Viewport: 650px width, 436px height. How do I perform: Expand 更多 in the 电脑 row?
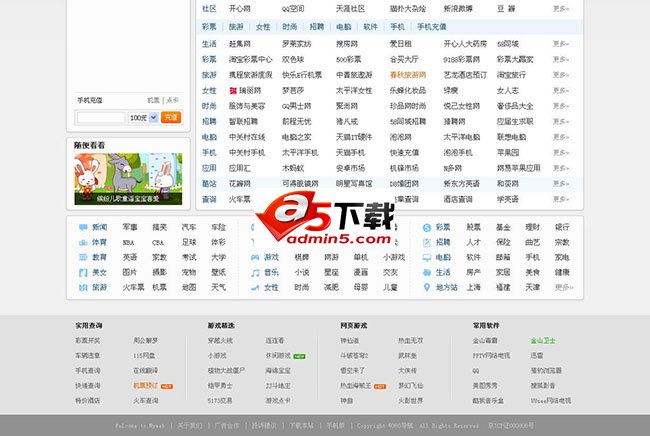(x=560, y=137)
